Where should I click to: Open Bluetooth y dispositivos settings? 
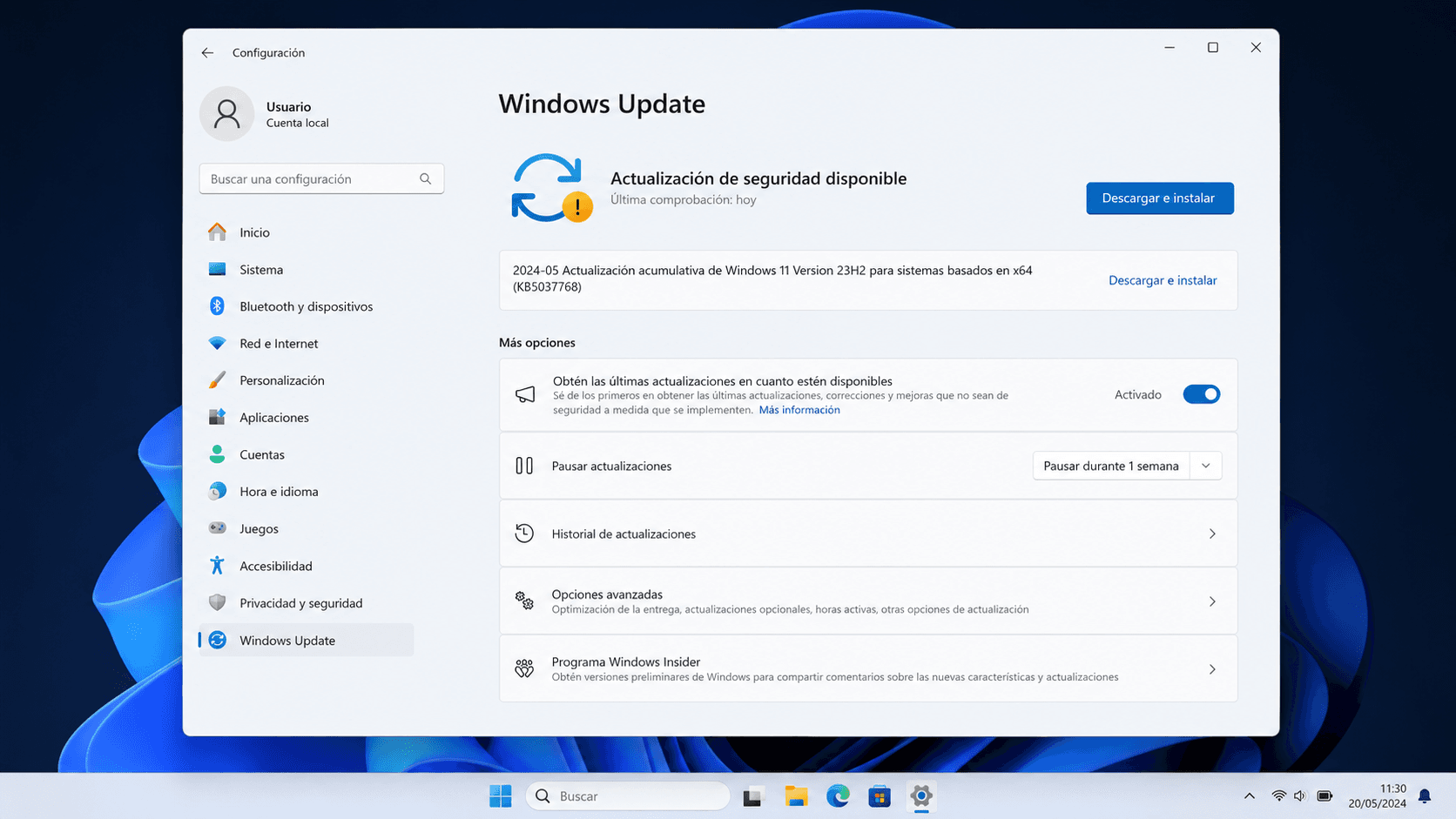[307, 306]
